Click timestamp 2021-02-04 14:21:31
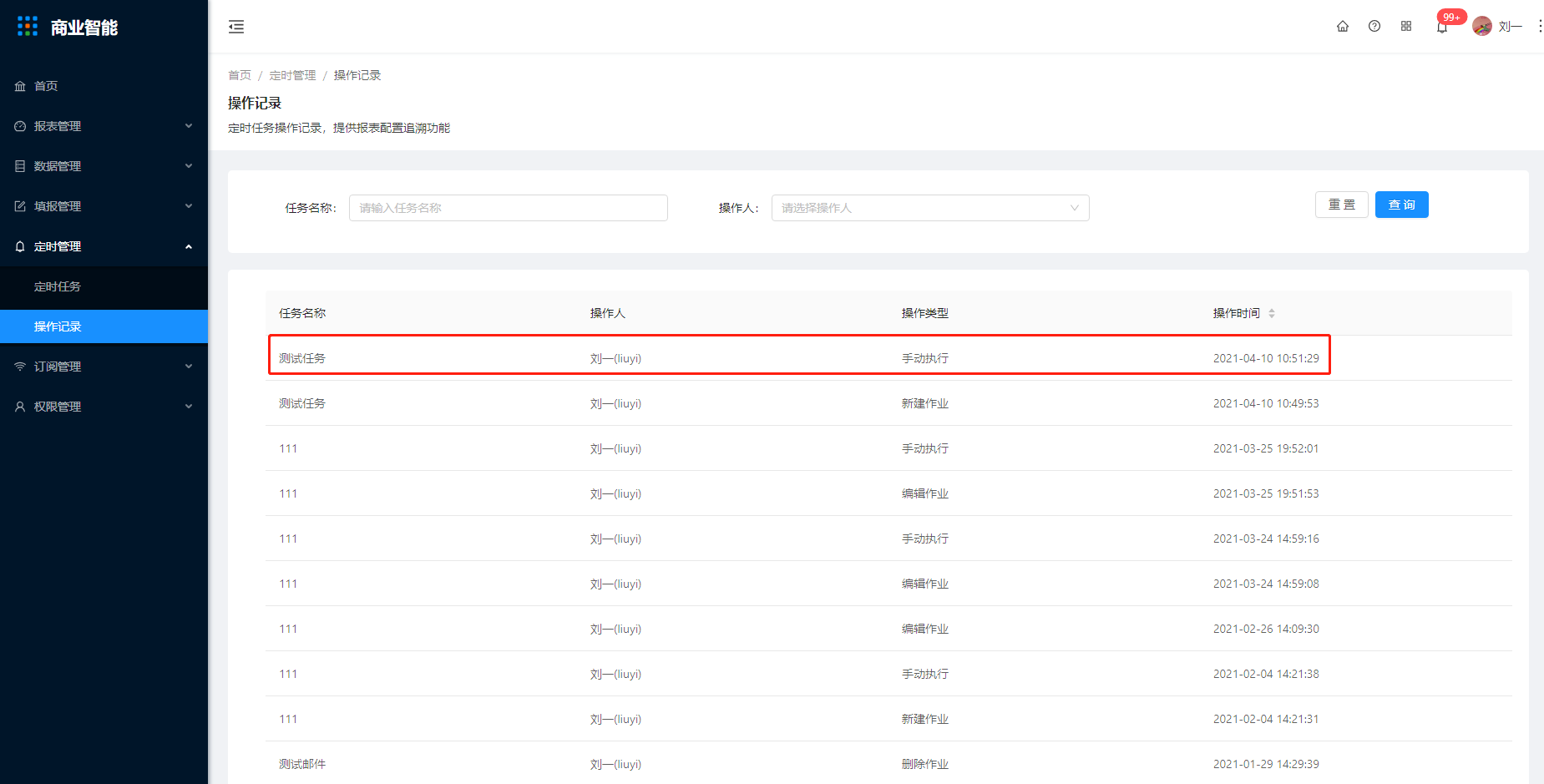1544x784 pixels. click(x=1266, y=719)
